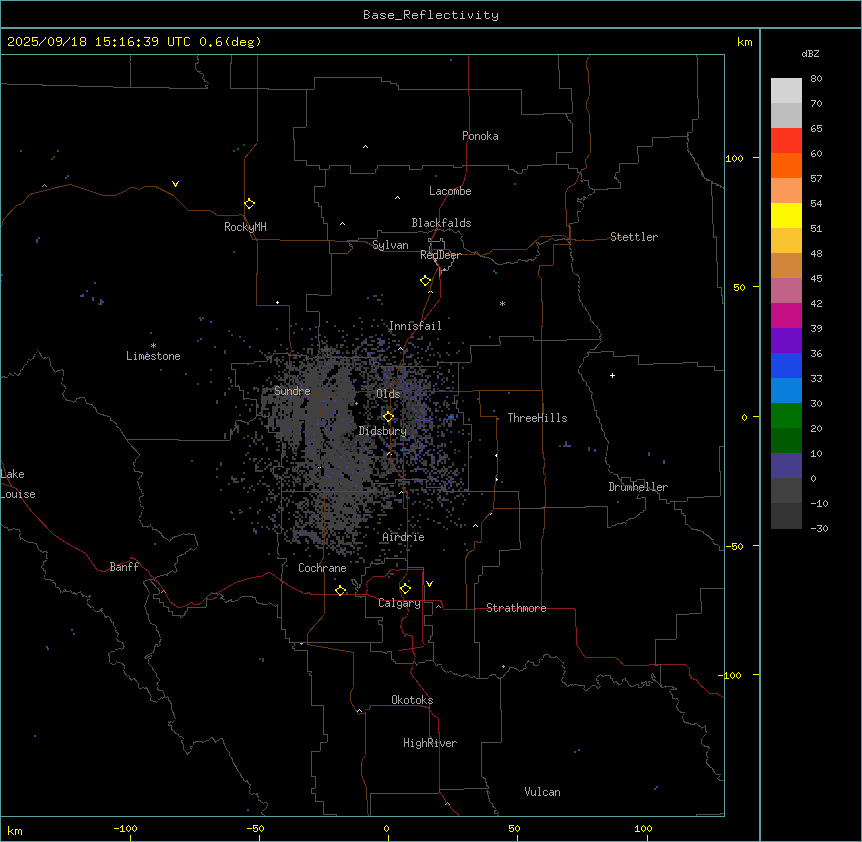Click the Stettler city label
This screenshot has height=842, width=862.
click(x=634, y=237)
